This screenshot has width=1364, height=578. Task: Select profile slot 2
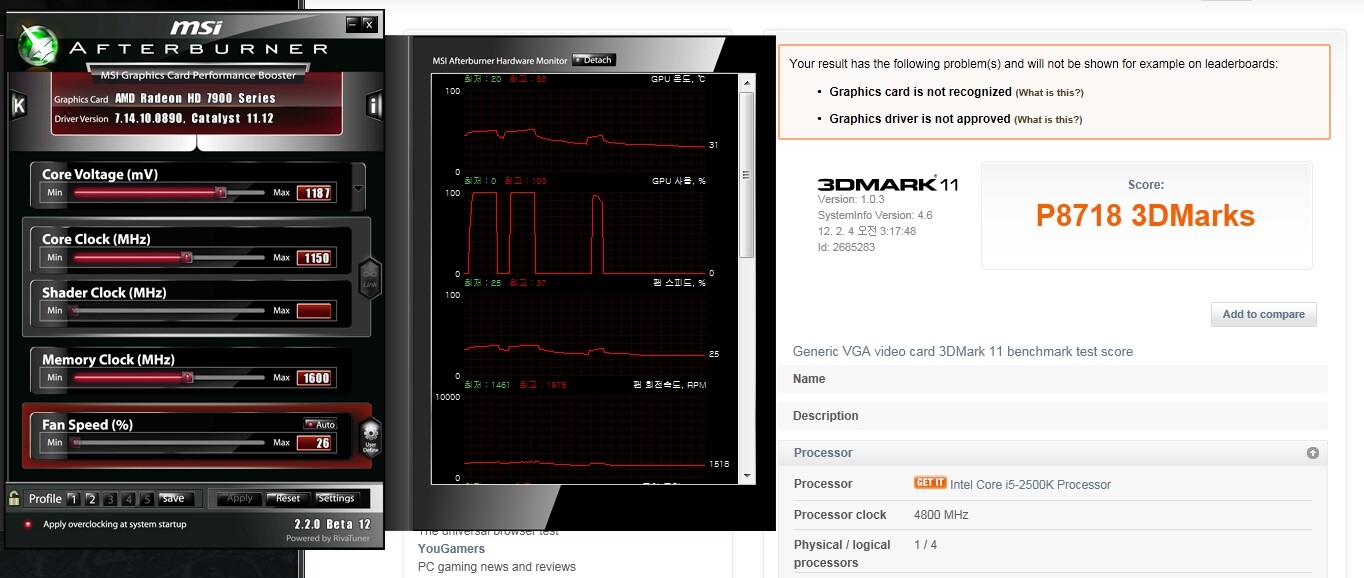91,499
